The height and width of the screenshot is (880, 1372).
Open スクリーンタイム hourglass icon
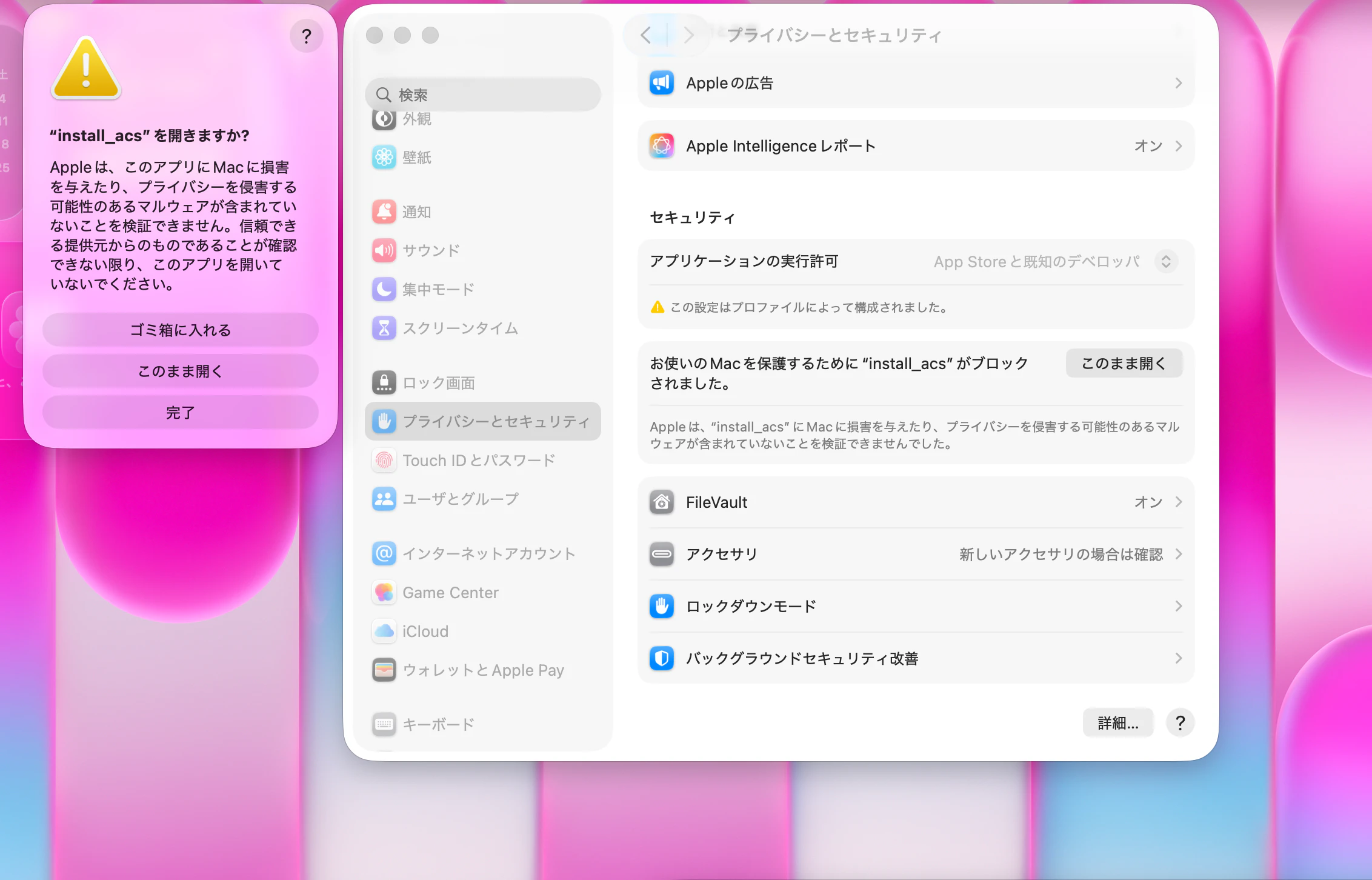[384, 328]
